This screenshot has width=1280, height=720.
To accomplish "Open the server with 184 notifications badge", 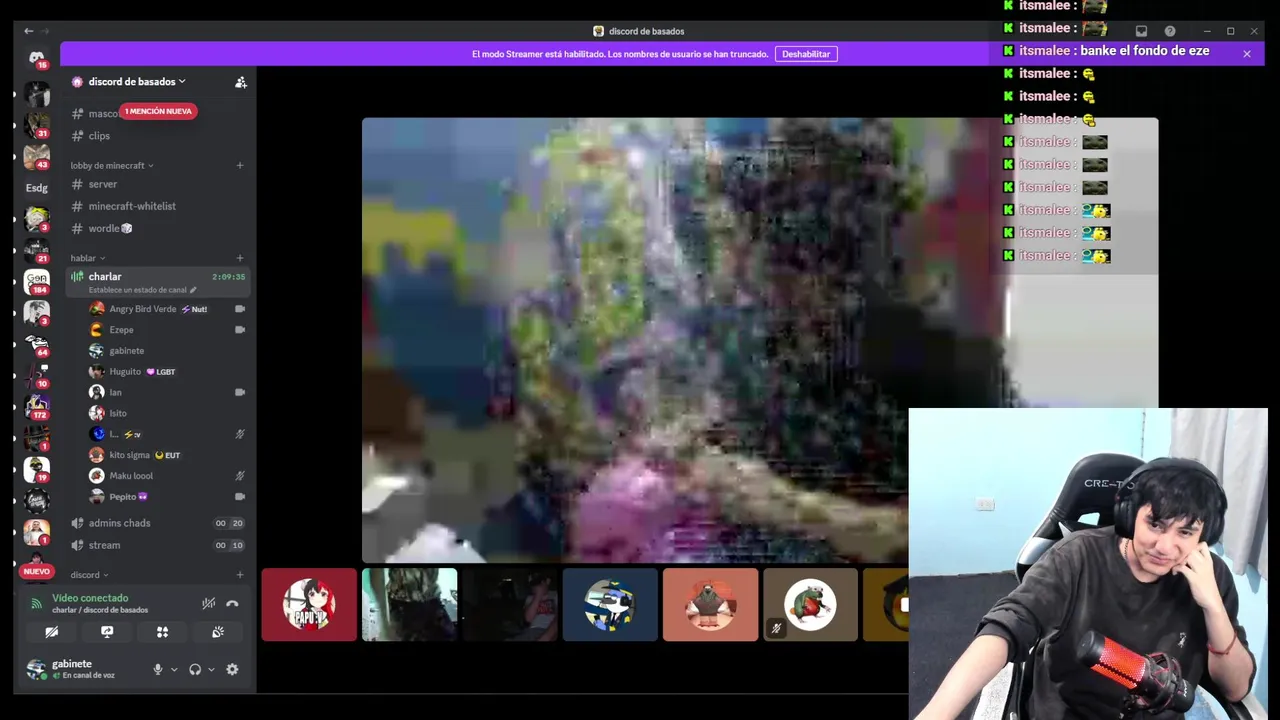I will (x=37, y=281).
